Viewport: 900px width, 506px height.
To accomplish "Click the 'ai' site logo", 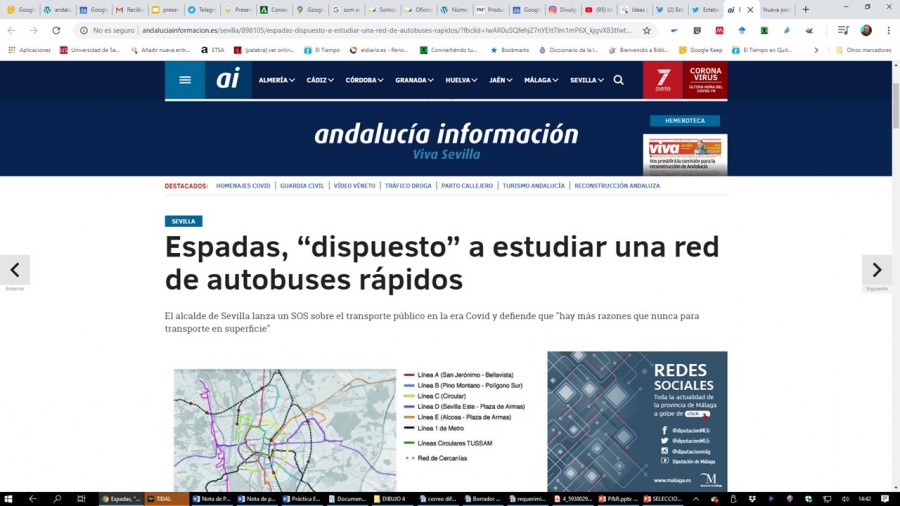I will 228,80.
